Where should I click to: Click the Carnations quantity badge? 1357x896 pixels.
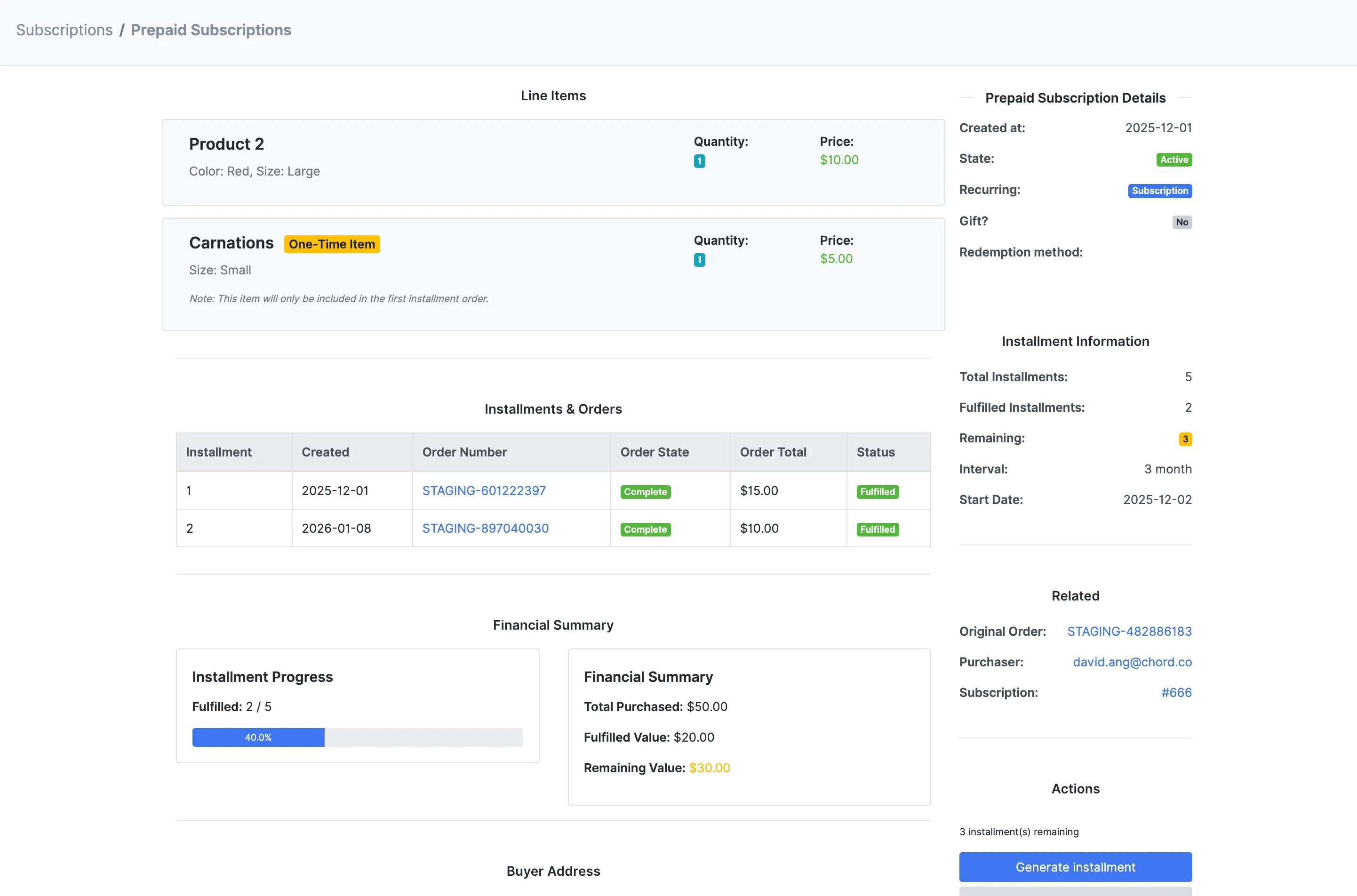pos(699,260)
